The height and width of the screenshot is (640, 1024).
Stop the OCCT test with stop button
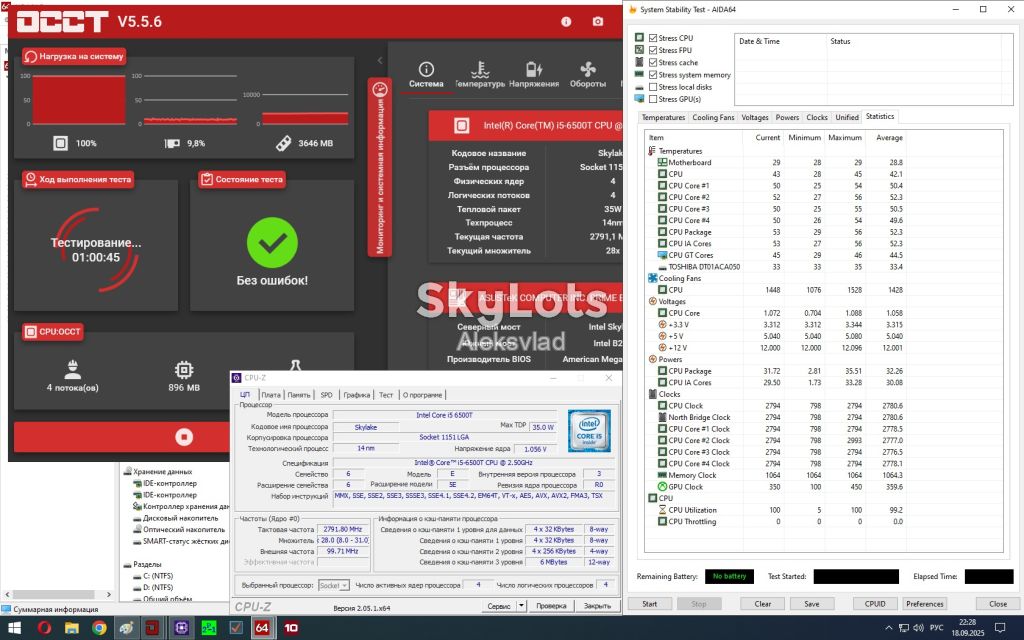184,437
